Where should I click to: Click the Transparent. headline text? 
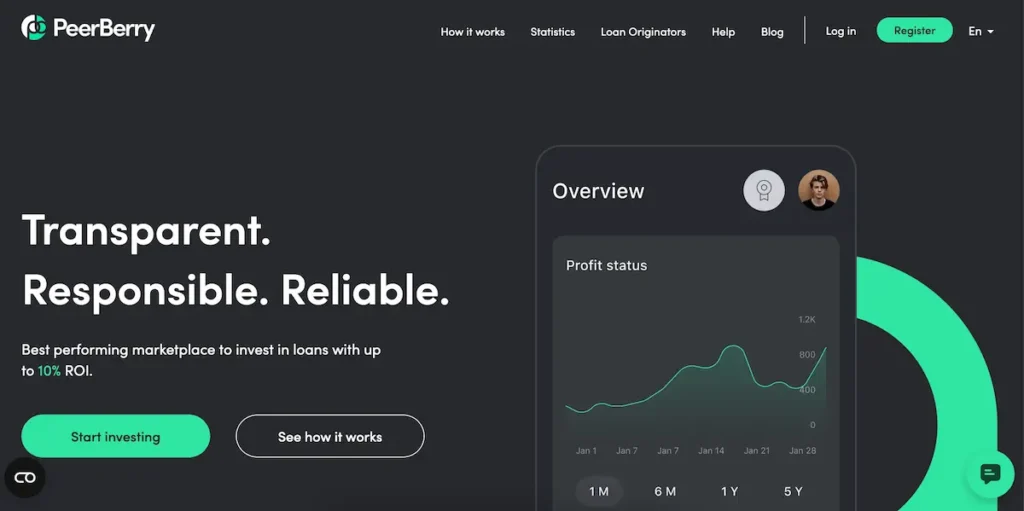click(146, 229)
